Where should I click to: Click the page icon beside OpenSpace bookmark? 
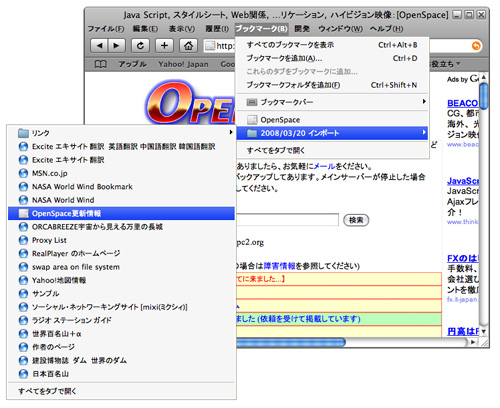252,120
